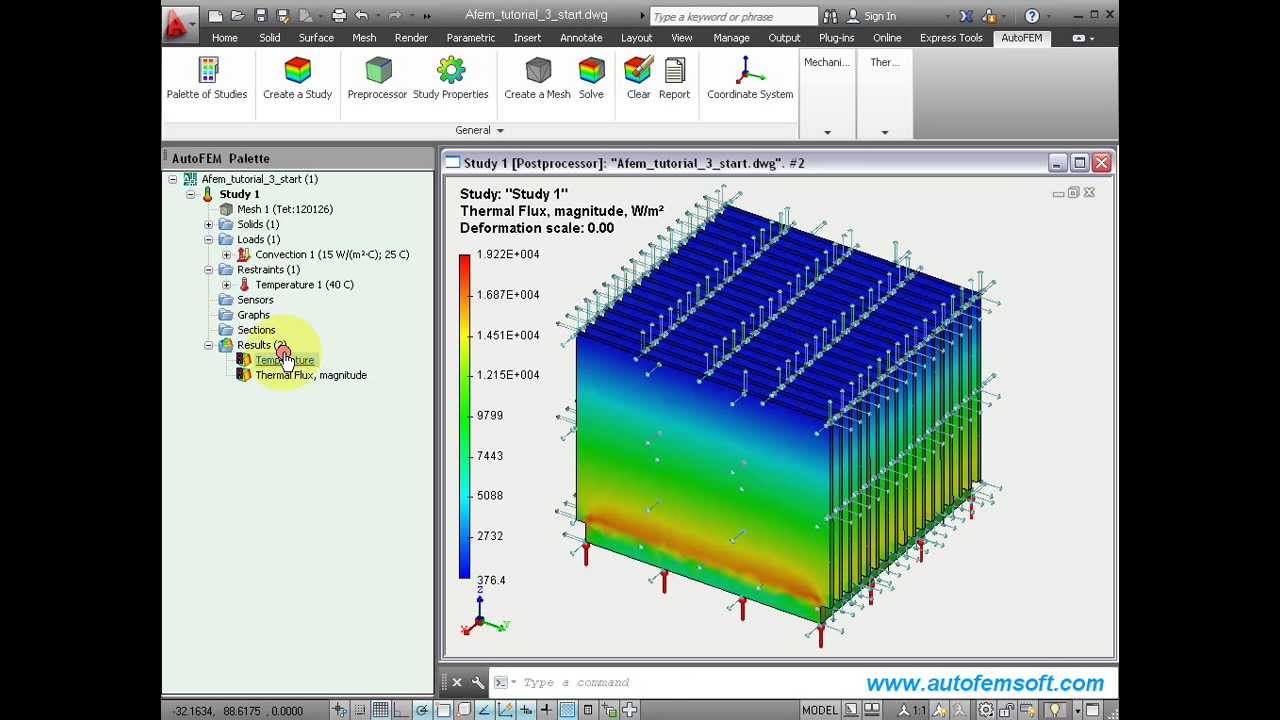Click the keyword search field
The width and height of the screenshot is (1280, 720).
pyautogui.click(x=733, y=16)
